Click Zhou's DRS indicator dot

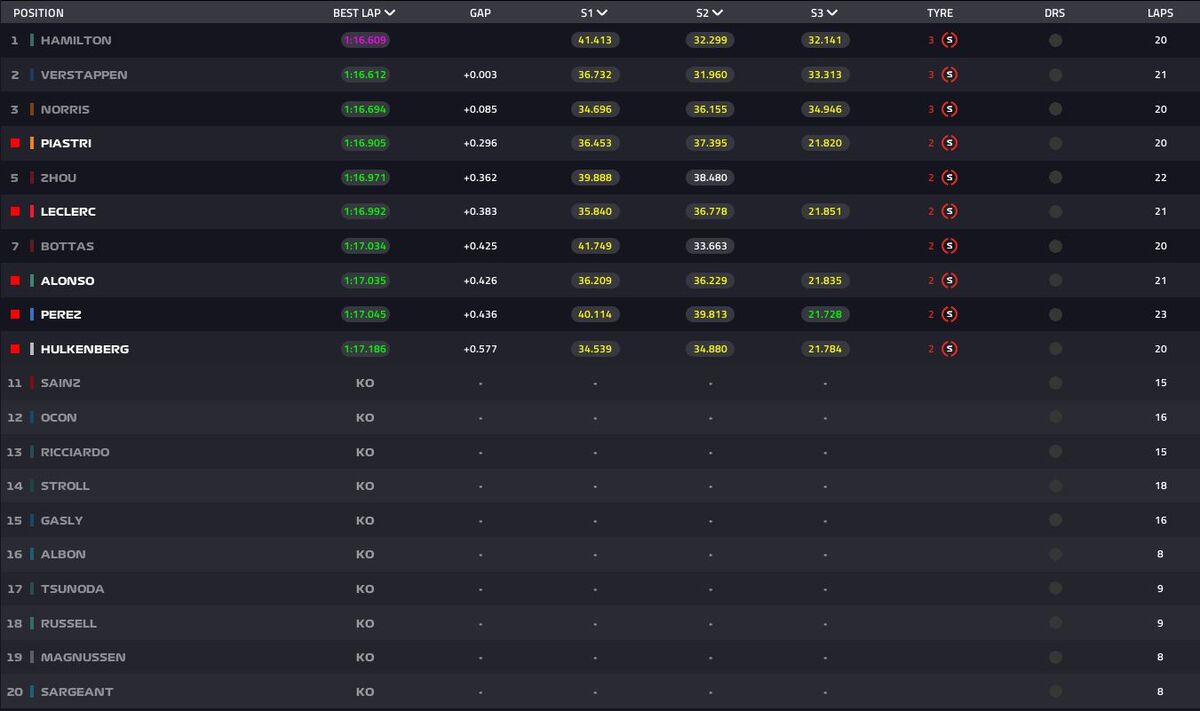point(1055,177)
